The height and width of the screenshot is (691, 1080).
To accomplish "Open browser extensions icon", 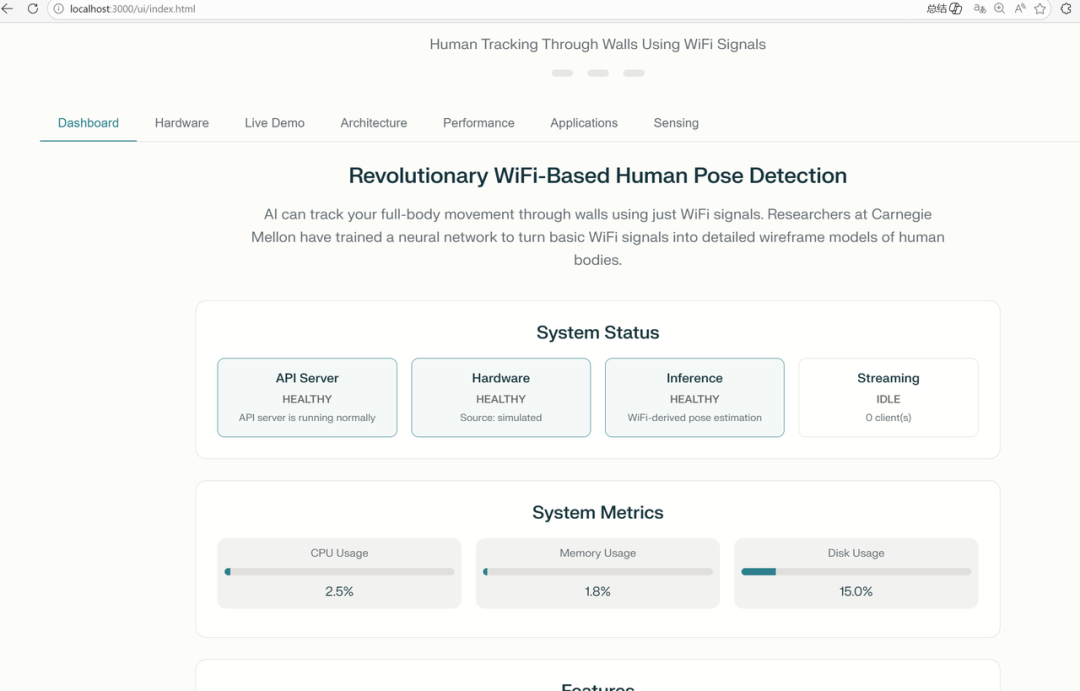I will (1066, 9).
